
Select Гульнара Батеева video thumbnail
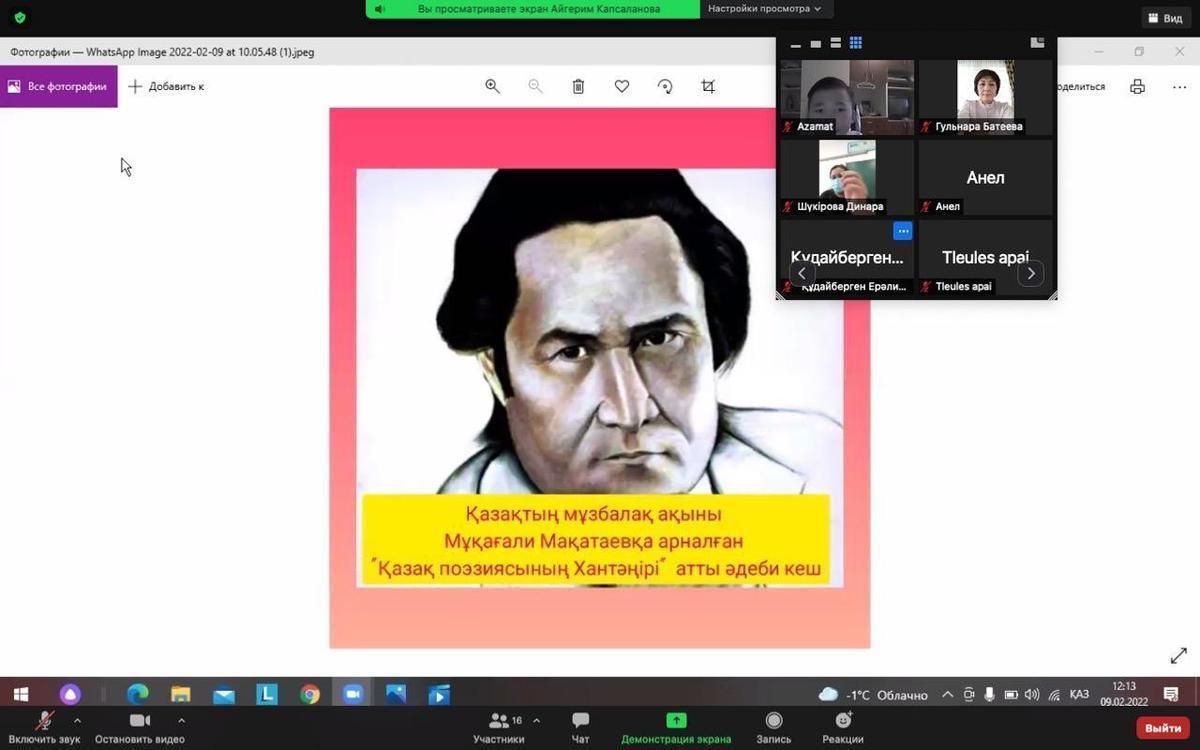985,96
